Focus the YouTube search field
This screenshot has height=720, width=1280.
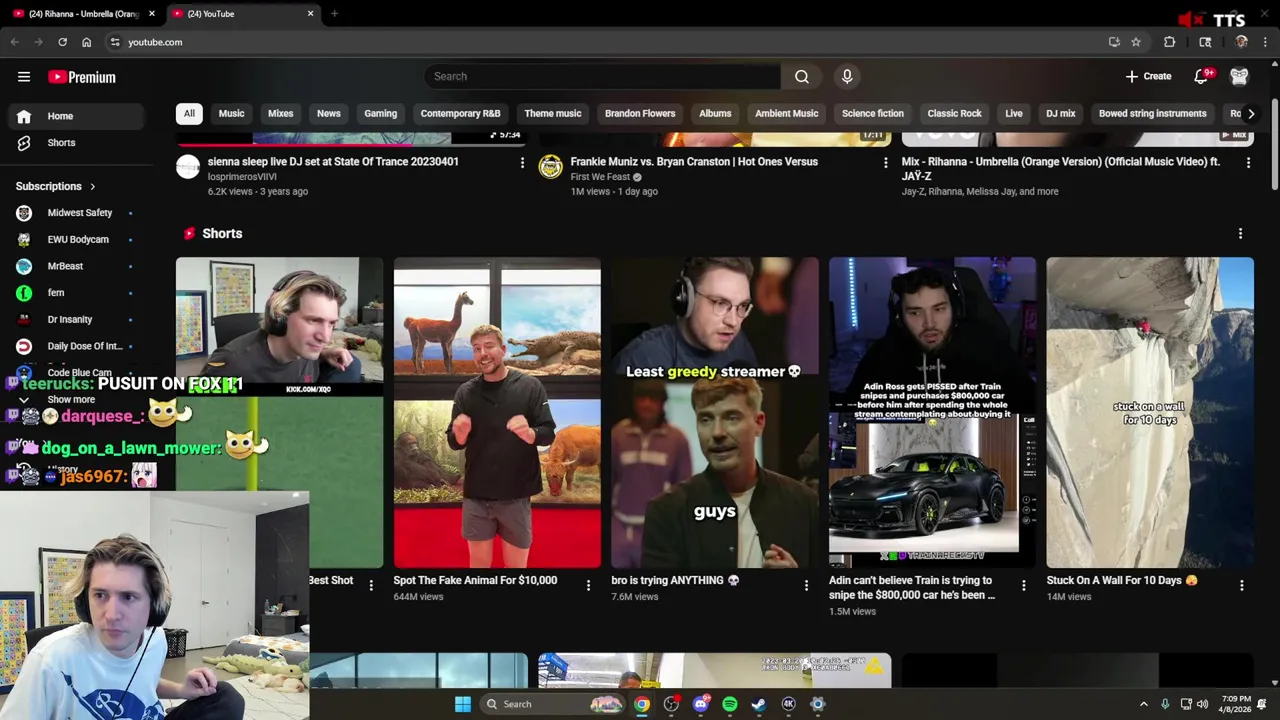pyautogui.click(x=602, y=77)
